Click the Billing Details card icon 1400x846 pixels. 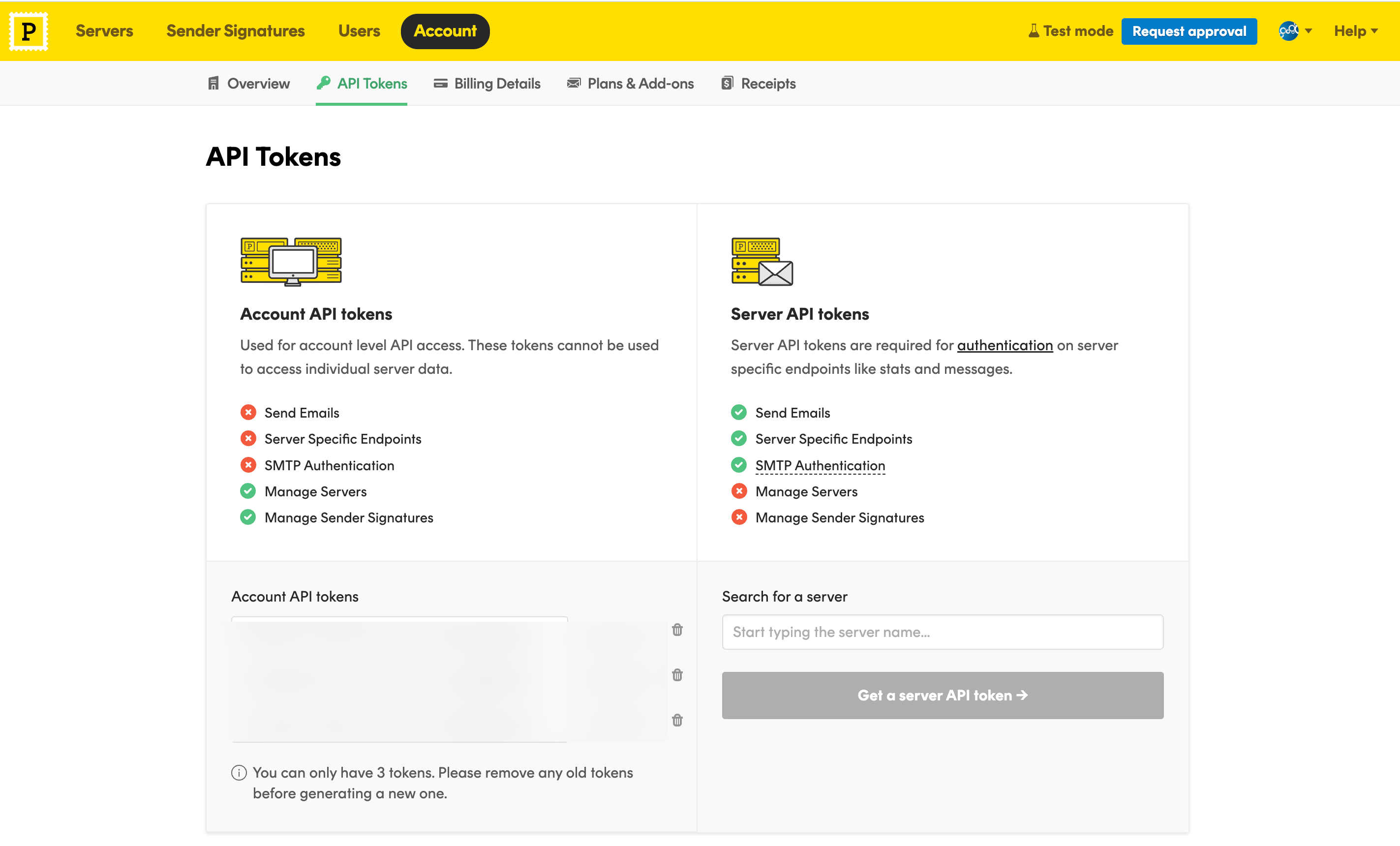[440, 84]
